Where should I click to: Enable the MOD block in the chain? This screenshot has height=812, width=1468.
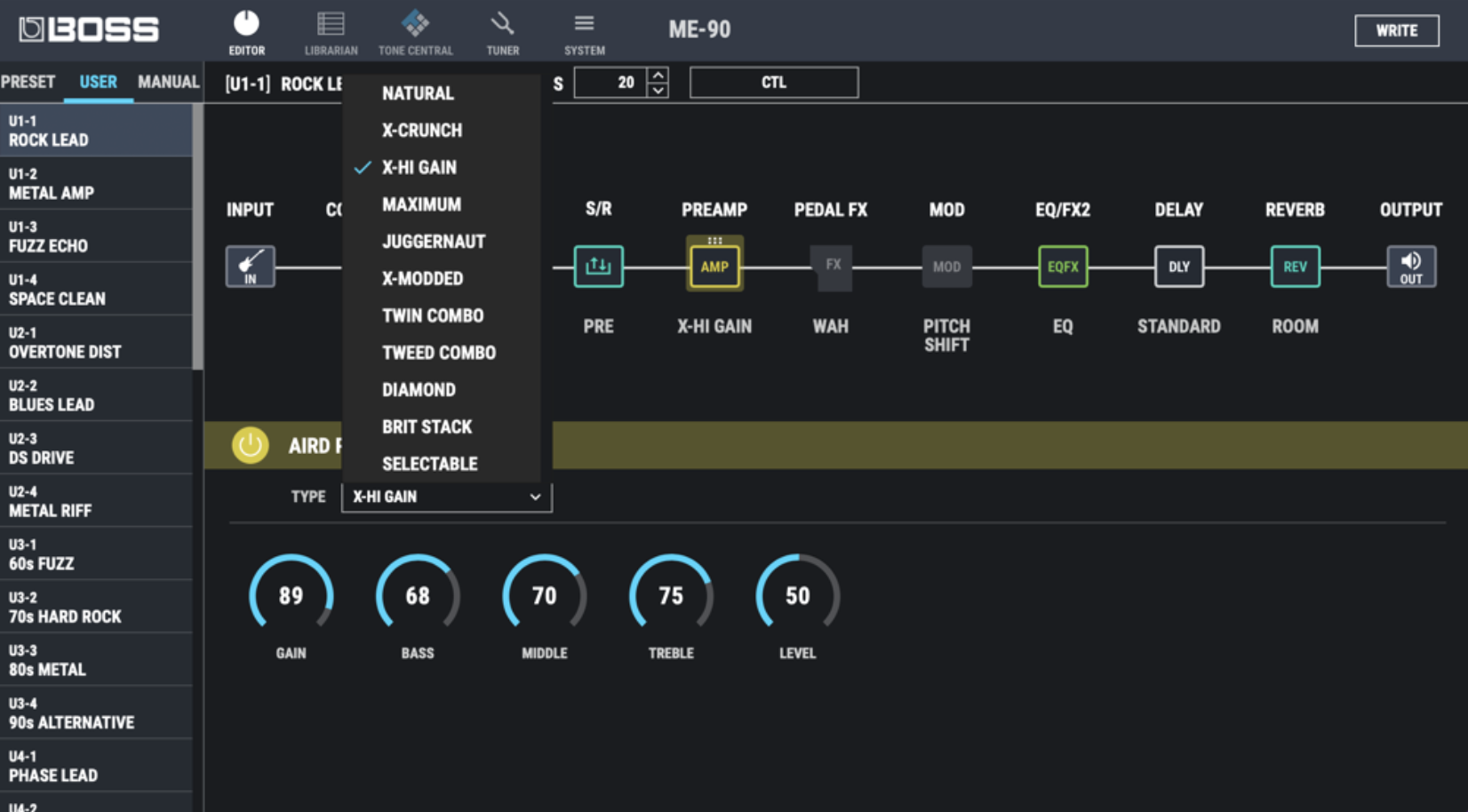(x=946, y=266)
